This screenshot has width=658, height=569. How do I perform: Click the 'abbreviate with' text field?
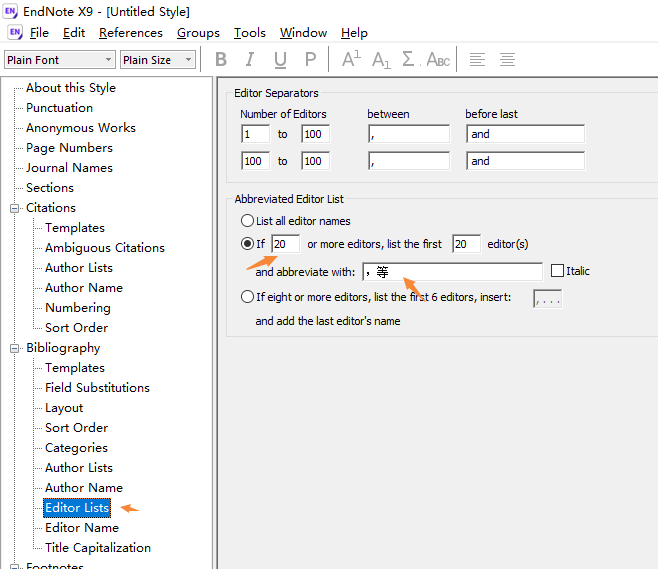452,271
